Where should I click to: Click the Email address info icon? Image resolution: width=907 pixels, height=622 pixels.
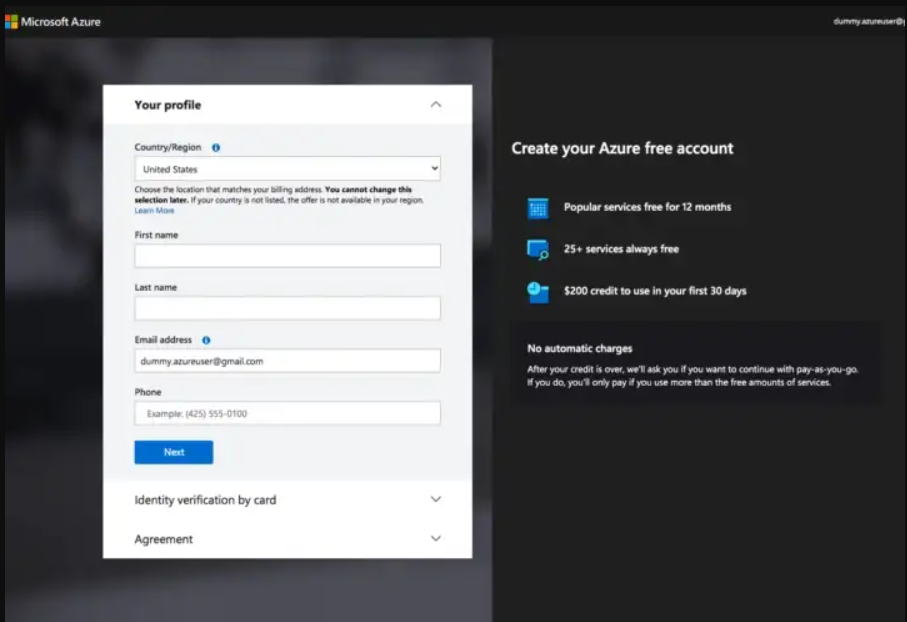(206, 340)
